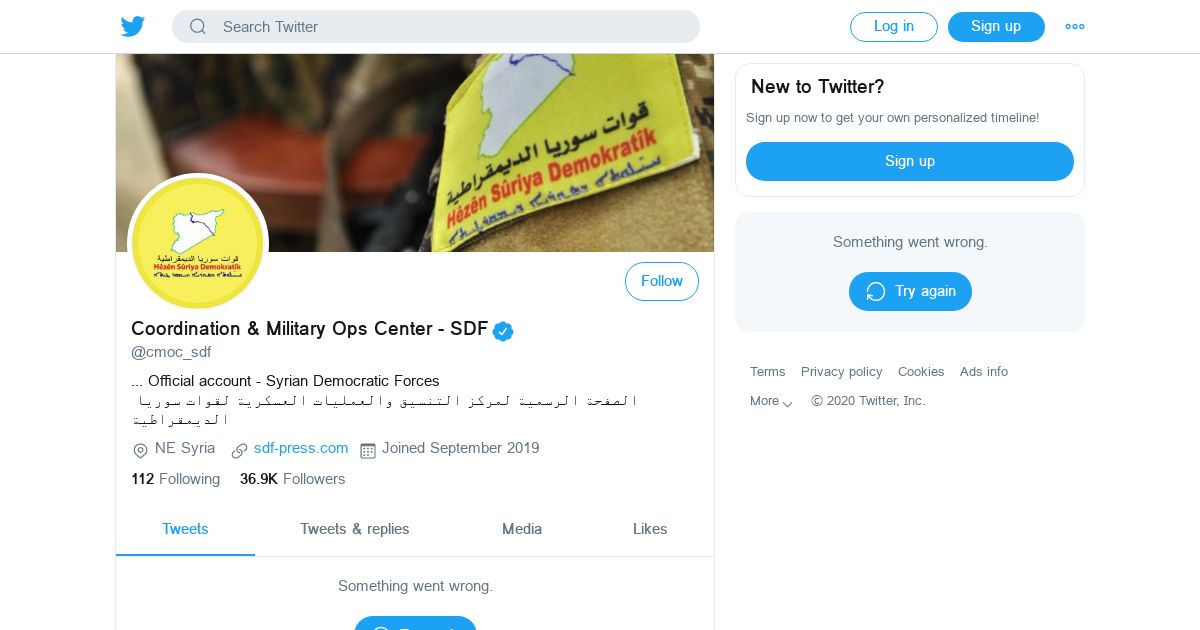Open the sdf-press.com website link

(301, 448)
